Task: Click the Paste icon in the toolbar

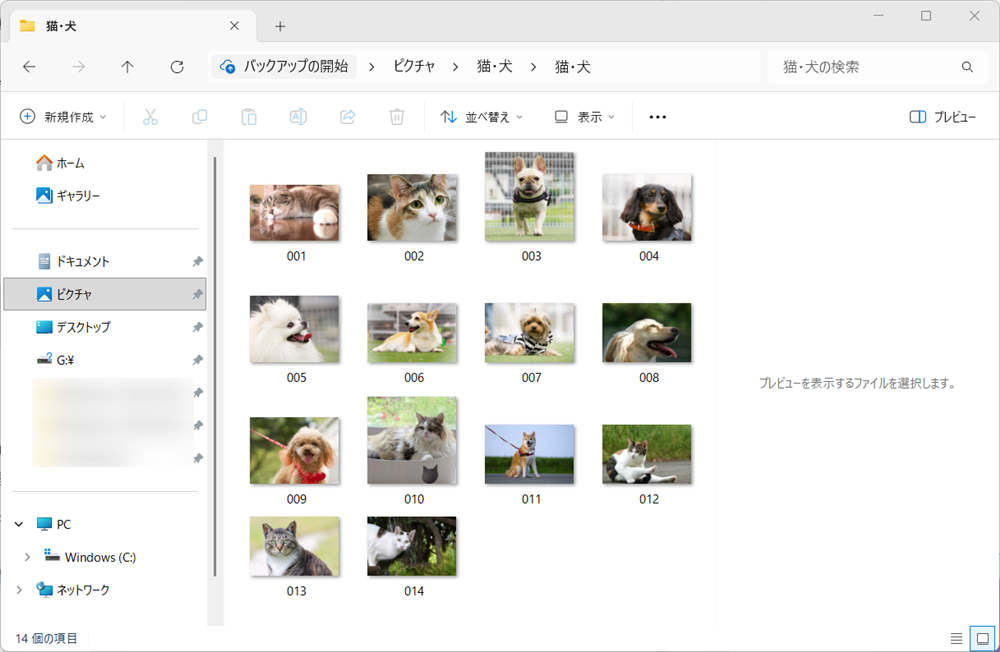Action: click(248, 116)
